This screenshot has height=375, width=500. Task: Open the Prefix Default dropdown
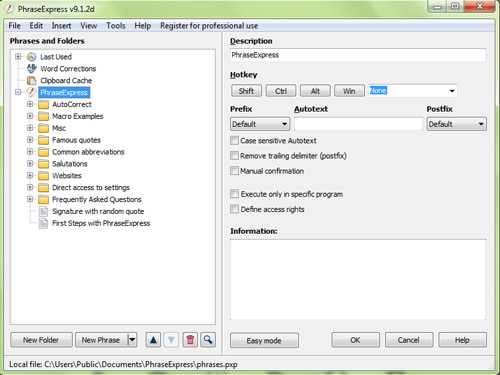coord(260,124)
